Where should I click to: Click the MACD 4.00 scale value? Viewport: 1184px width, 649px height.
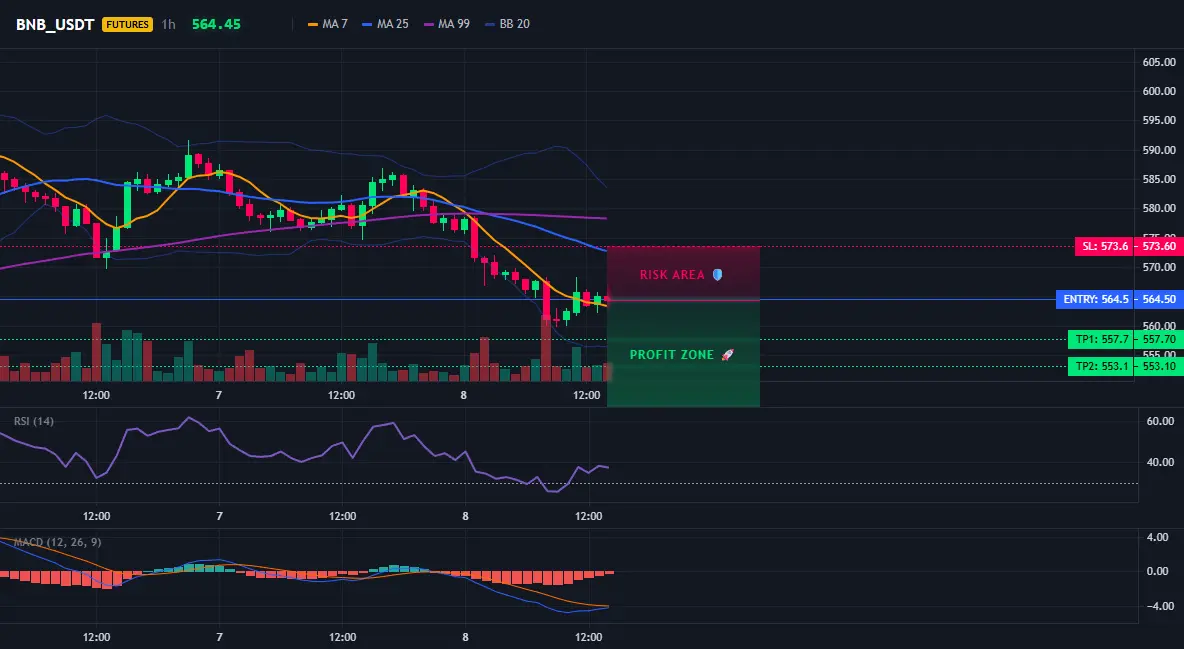[1158, 537]
